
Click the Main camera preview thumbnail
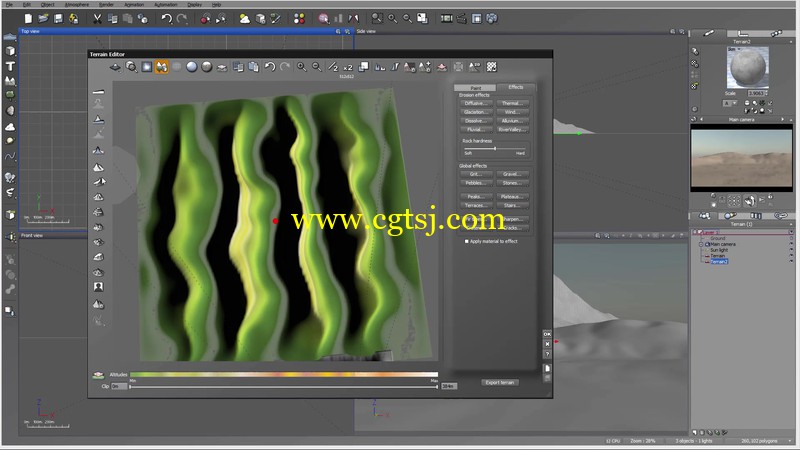741,158
